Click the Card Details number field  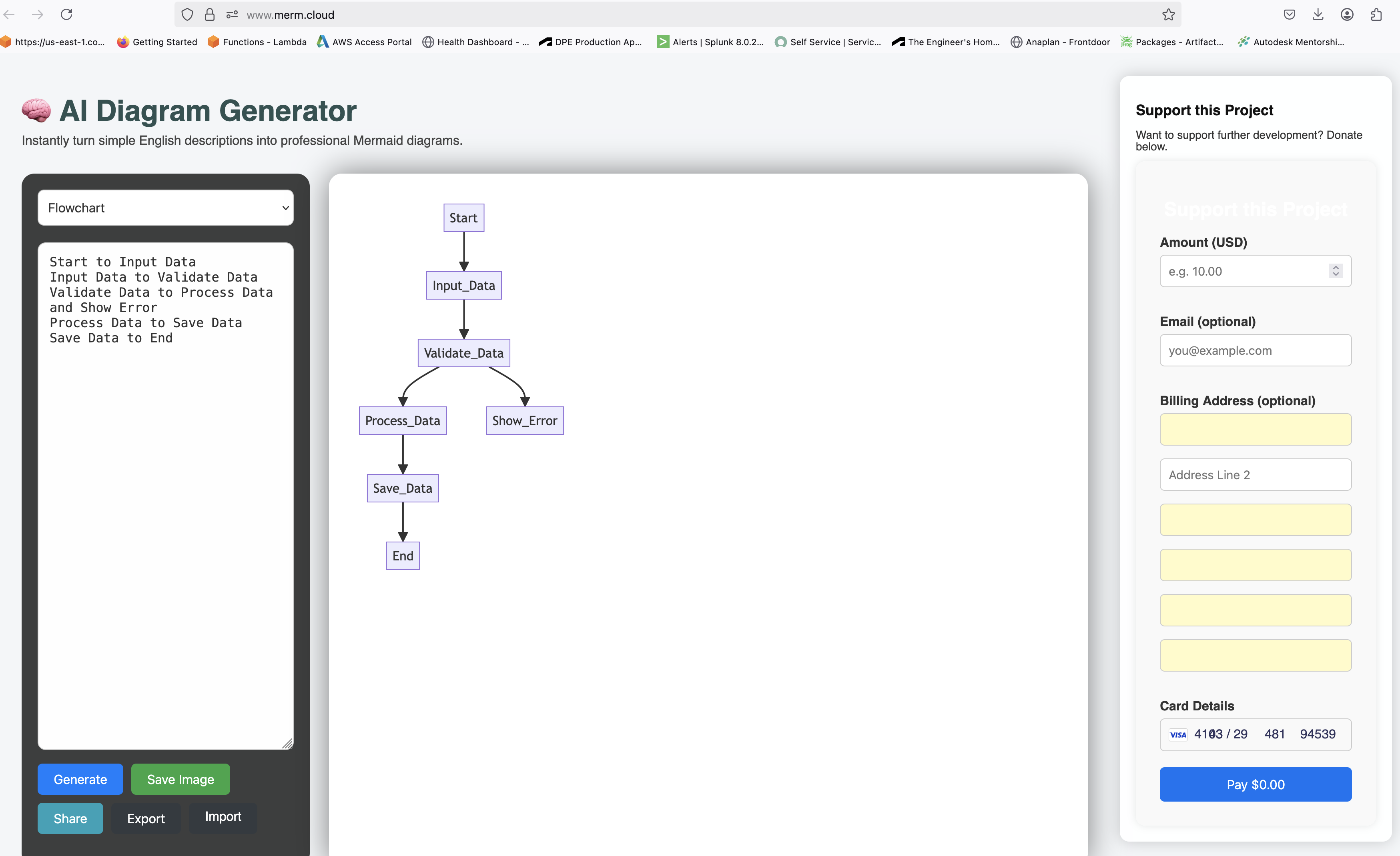(1256, 734)
